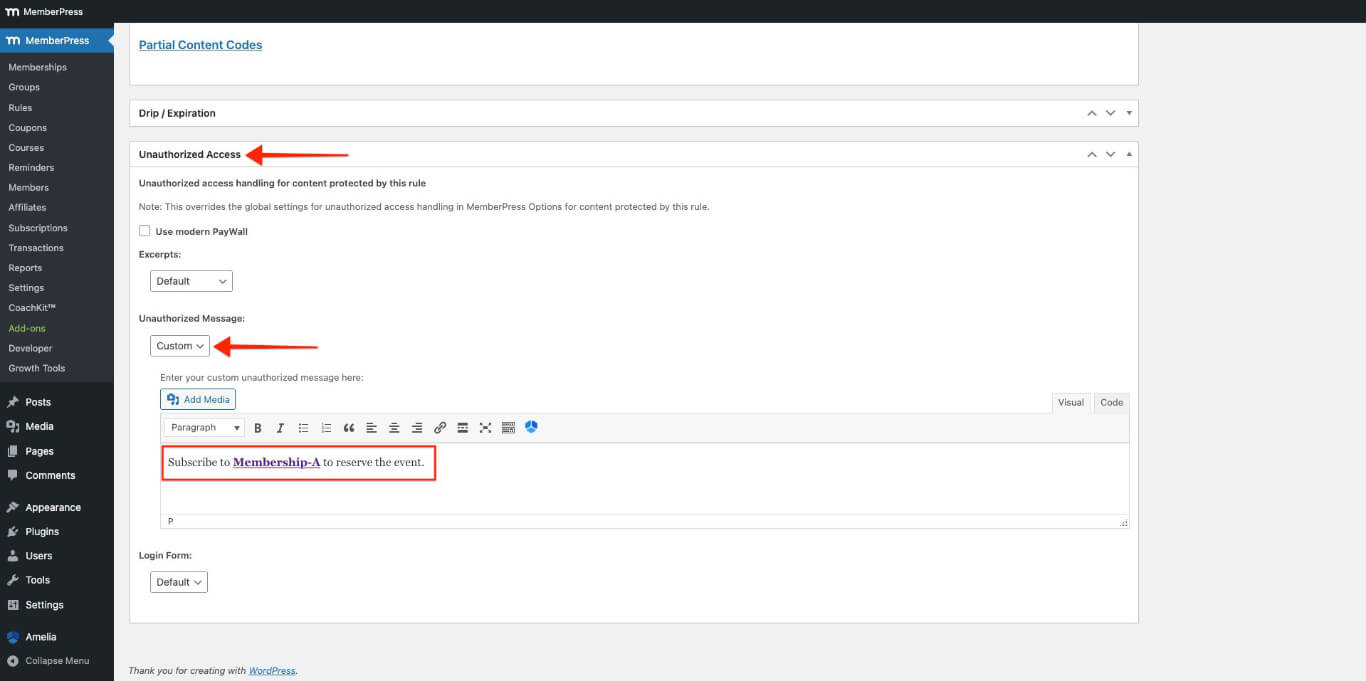The image size is (1366, 681).
Task: Open the Partial Content Codes link
Action: click(x=200, y=45)
